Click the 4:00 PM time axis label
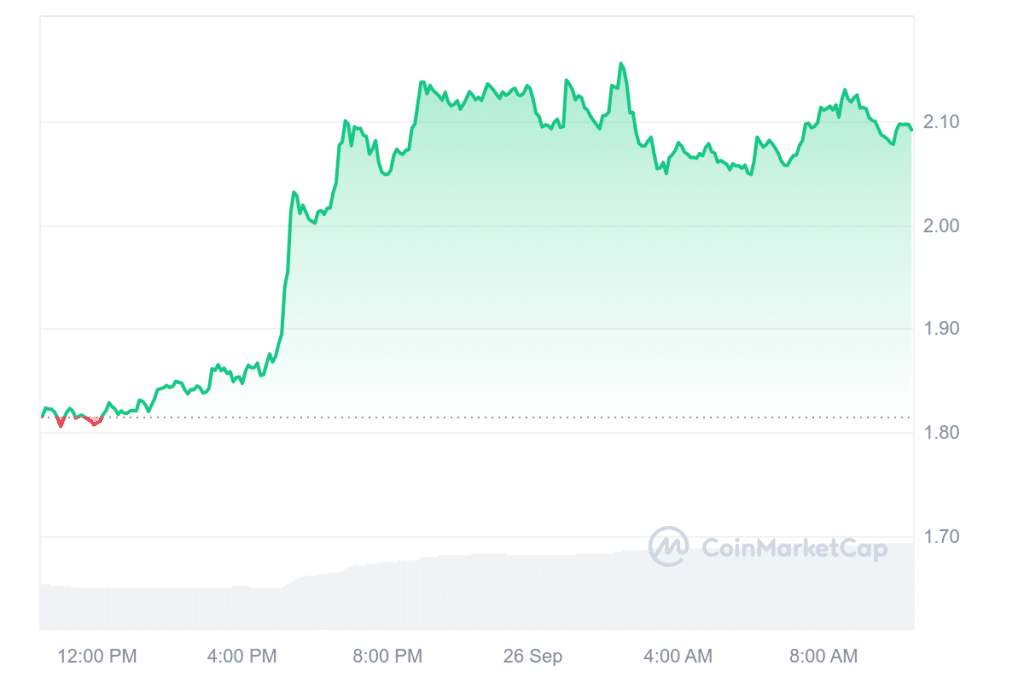The width and height of the screenshot is (1024, 683). pos(239,656)
